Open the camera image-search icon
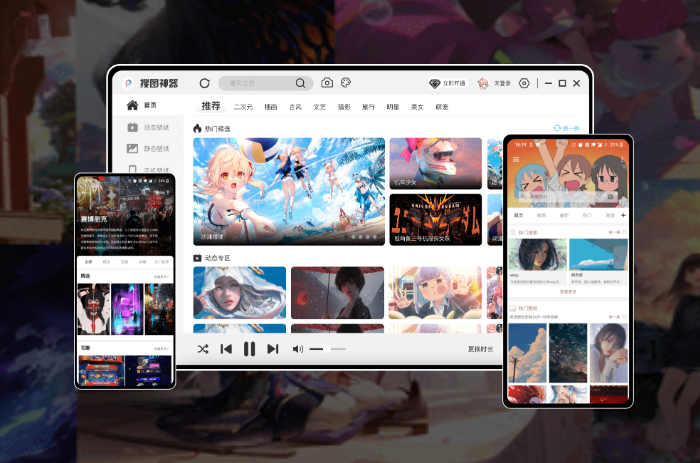Viewport: 700px width, 463px height. pyautogui.click(x=327, y=83)
